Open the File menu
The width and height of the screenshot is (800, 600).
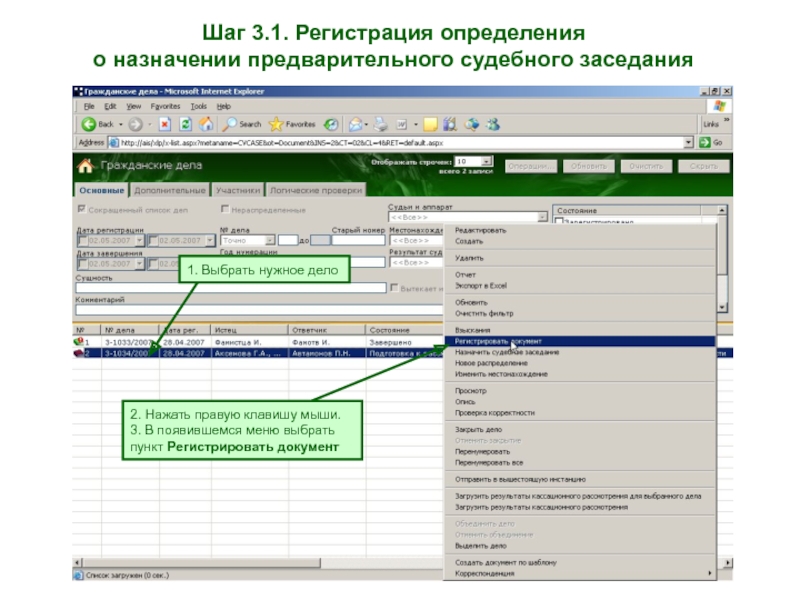point(89,106)
